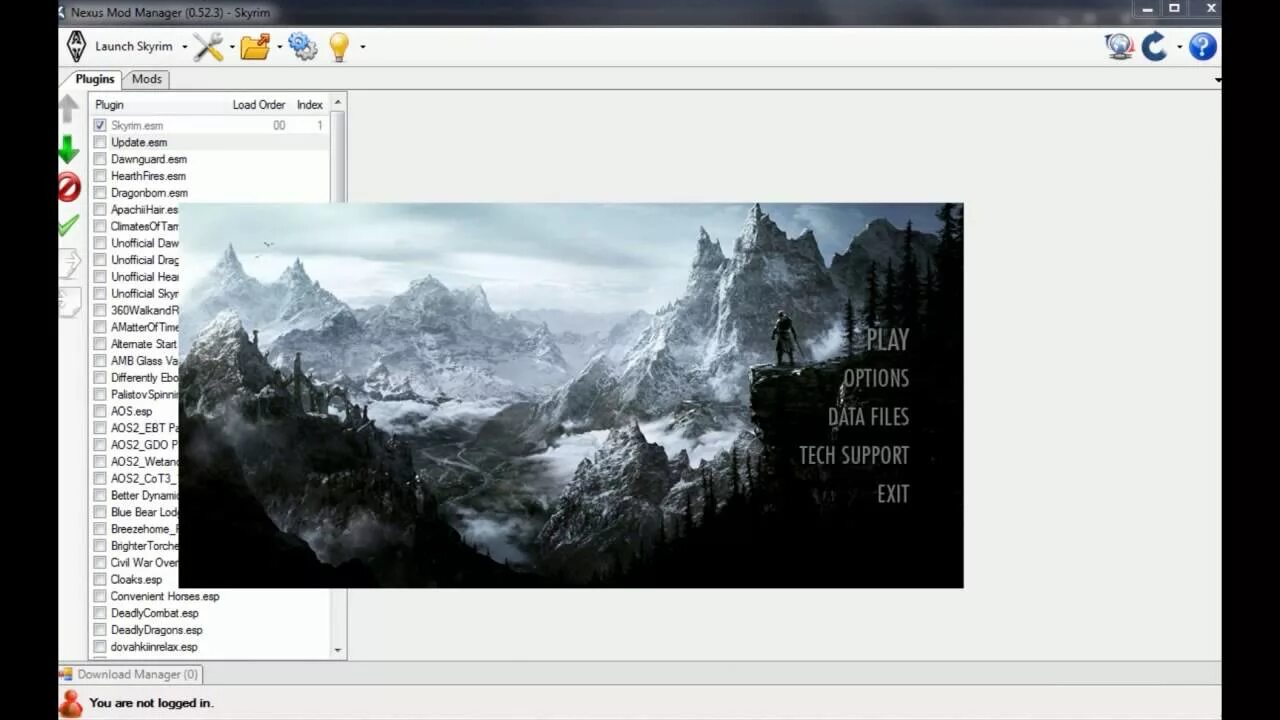Expand the update arrow dropdown
The image size is (1280, 720).
tap(1179, 47)
